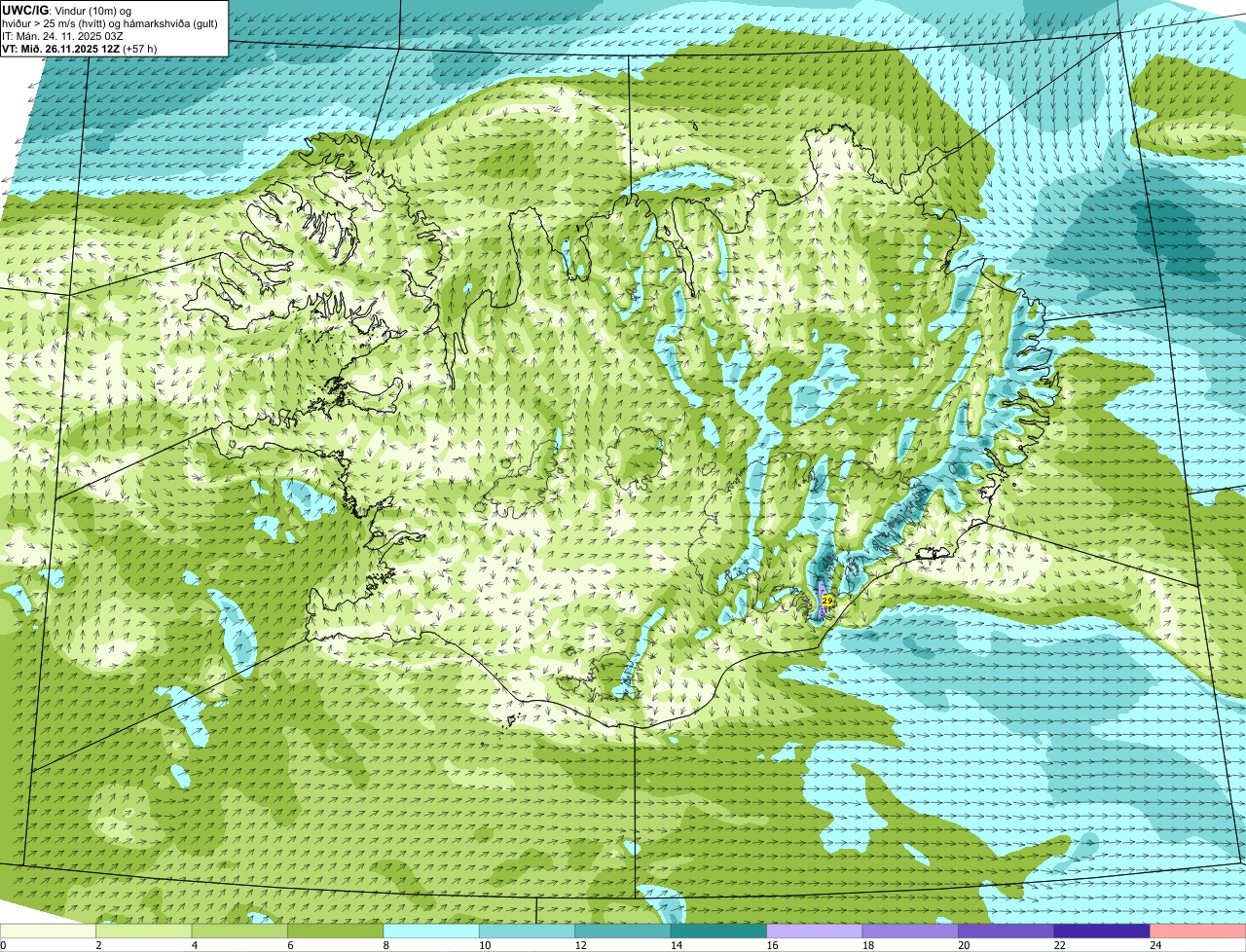Click the 22–24 m/s dark indigo legend swatch

[x=1103, y=931]
